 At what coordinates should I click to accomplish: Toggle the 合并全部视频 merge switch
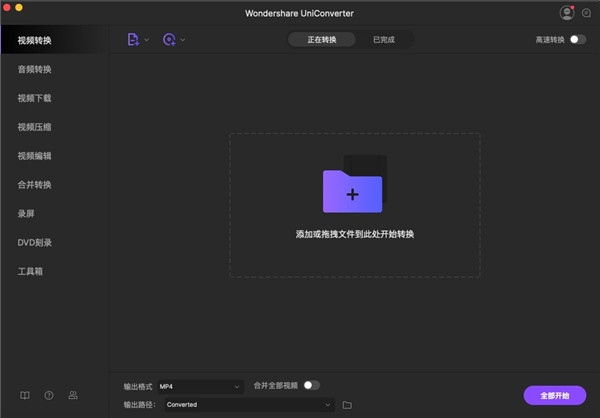[x=311, y=385]
